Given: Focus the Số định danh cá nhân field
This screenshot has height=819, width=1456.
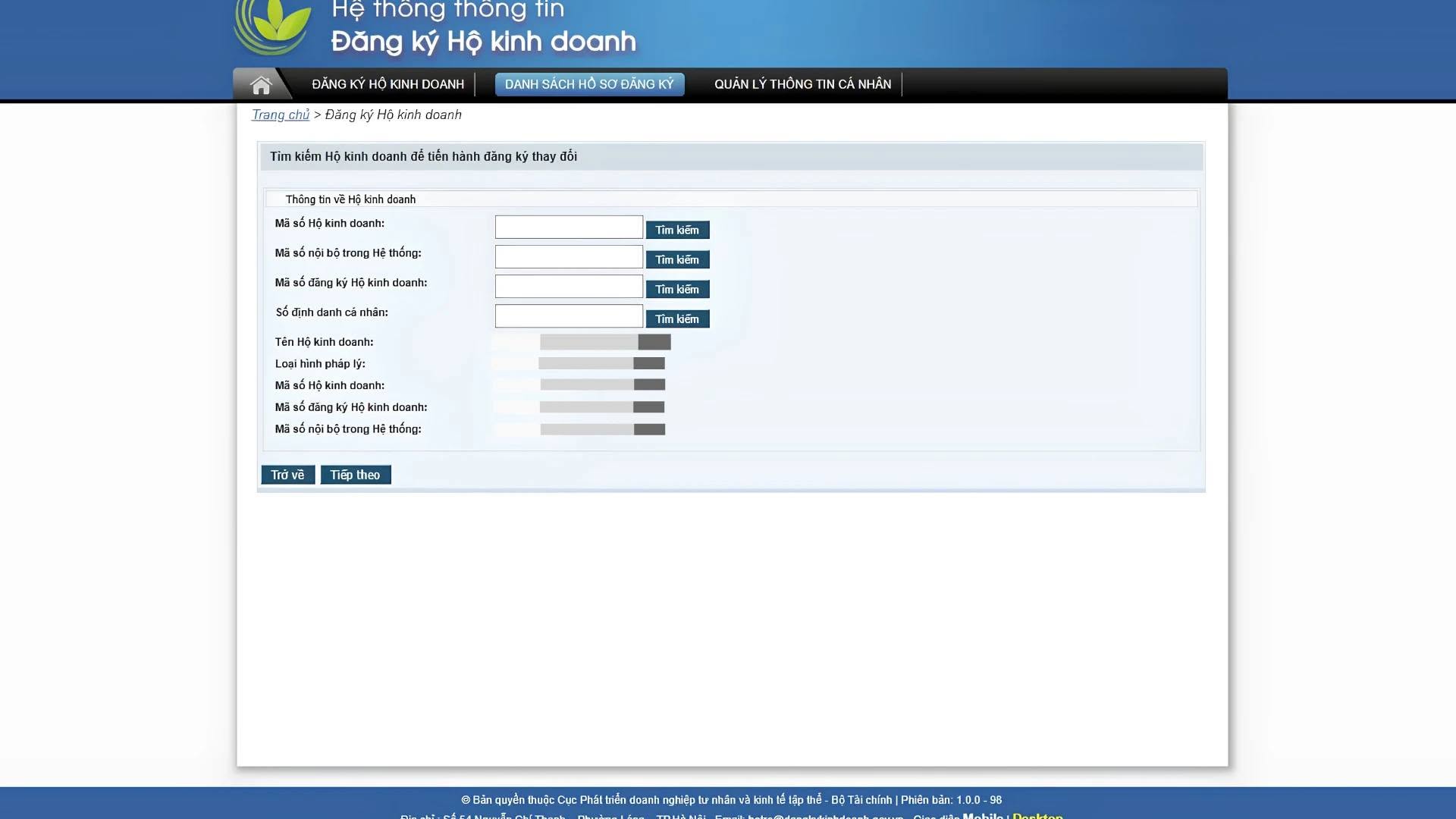Looking at the screenshot, I should 569,315.
